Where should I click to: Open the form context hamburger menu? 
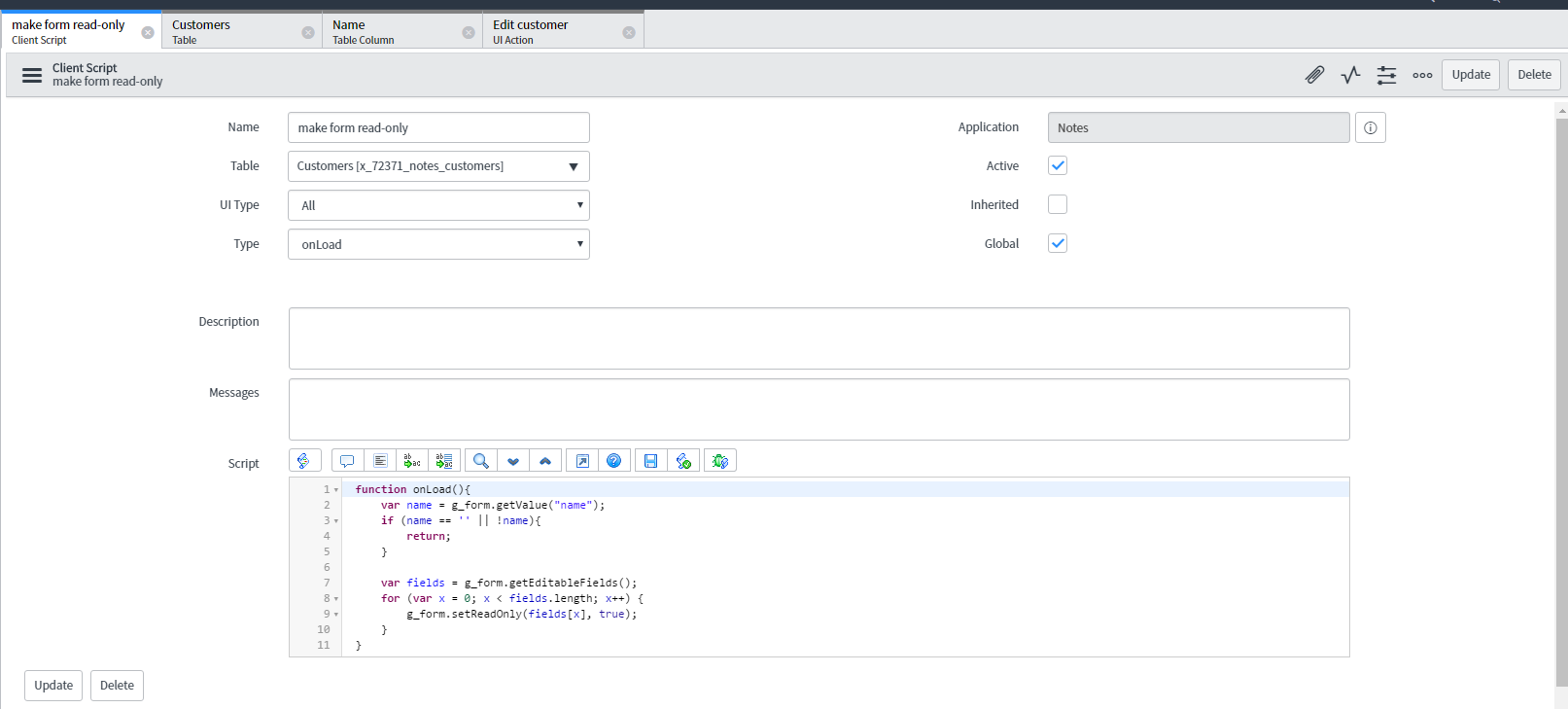(x=32, y=75)
